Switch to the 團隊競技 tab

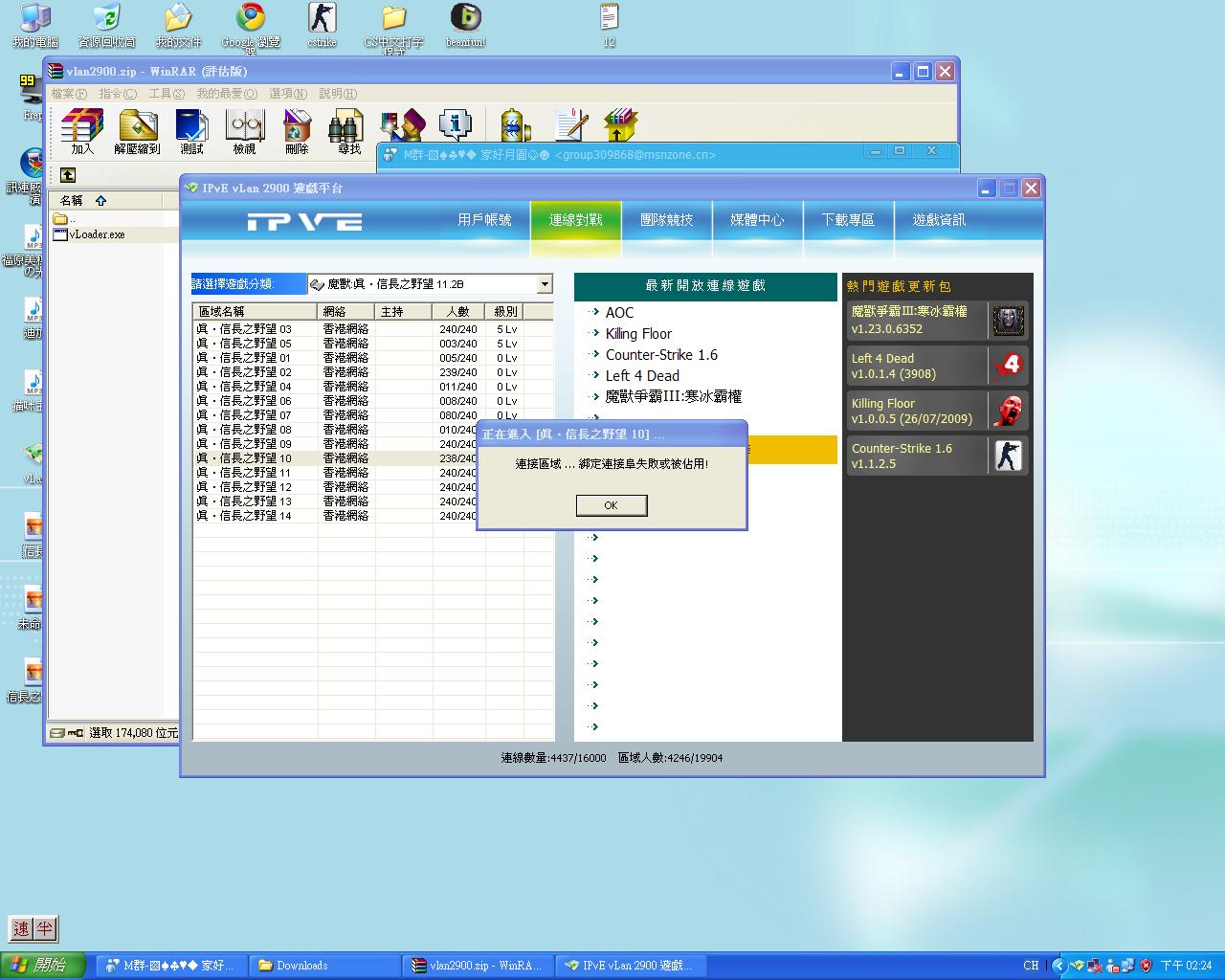click(x=666, y=220)
